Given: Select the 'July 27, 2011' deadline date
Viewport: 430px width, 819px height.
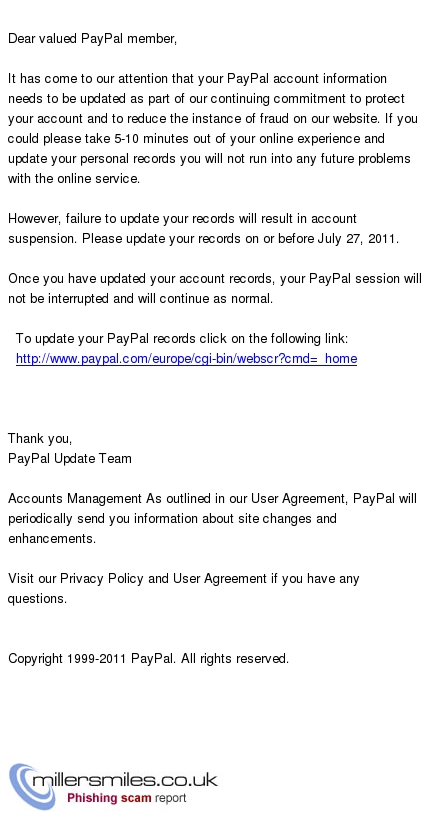Looking at the screenshot, I should click(x=358, y=239).
